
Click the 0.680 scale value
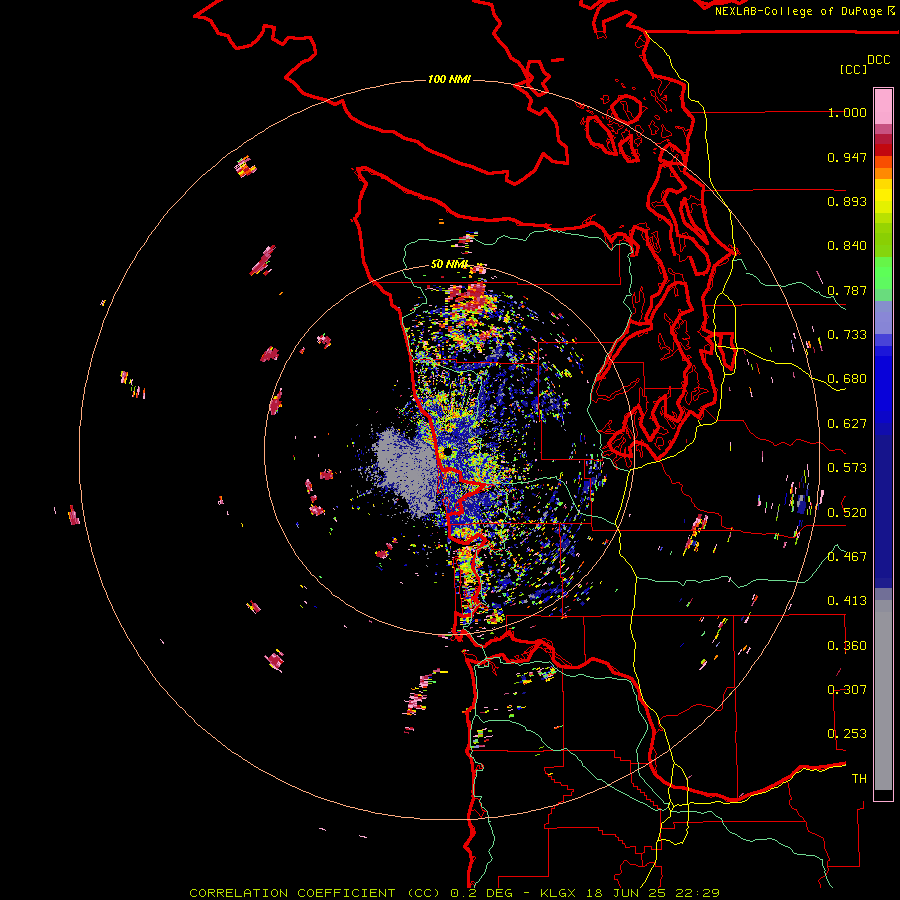click(x=847, y=379)
